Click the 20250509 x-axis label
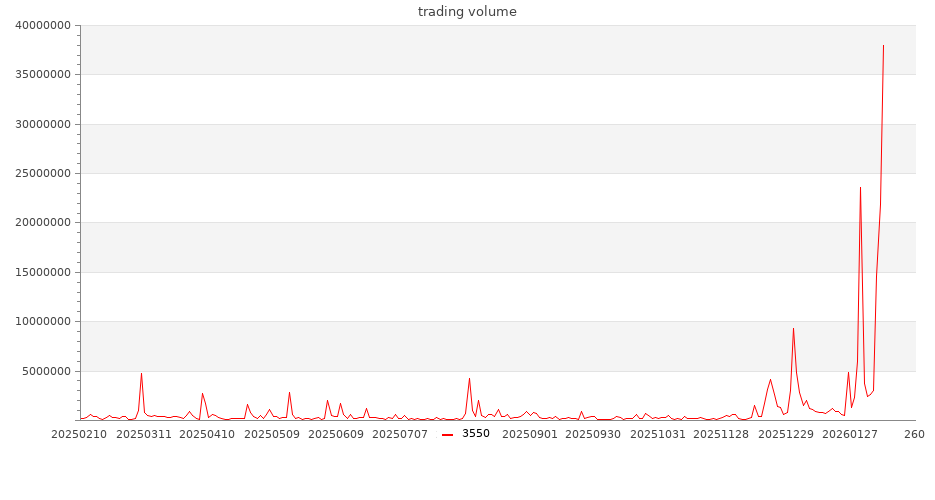Viewport: 935px width, 500px height. pos(272,435)
